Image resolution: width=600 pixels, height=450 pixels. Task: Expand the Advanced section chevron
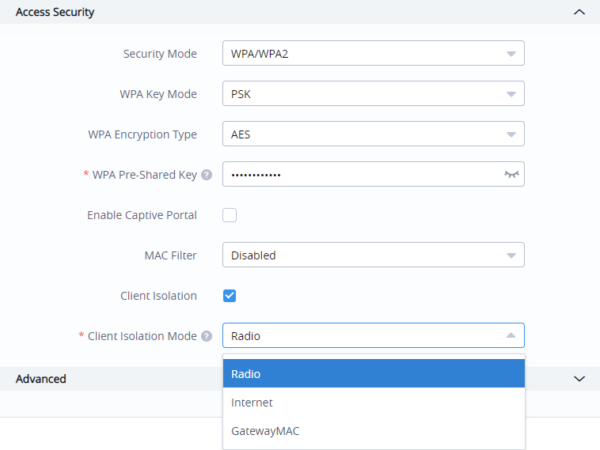click(x=578, y=379)
